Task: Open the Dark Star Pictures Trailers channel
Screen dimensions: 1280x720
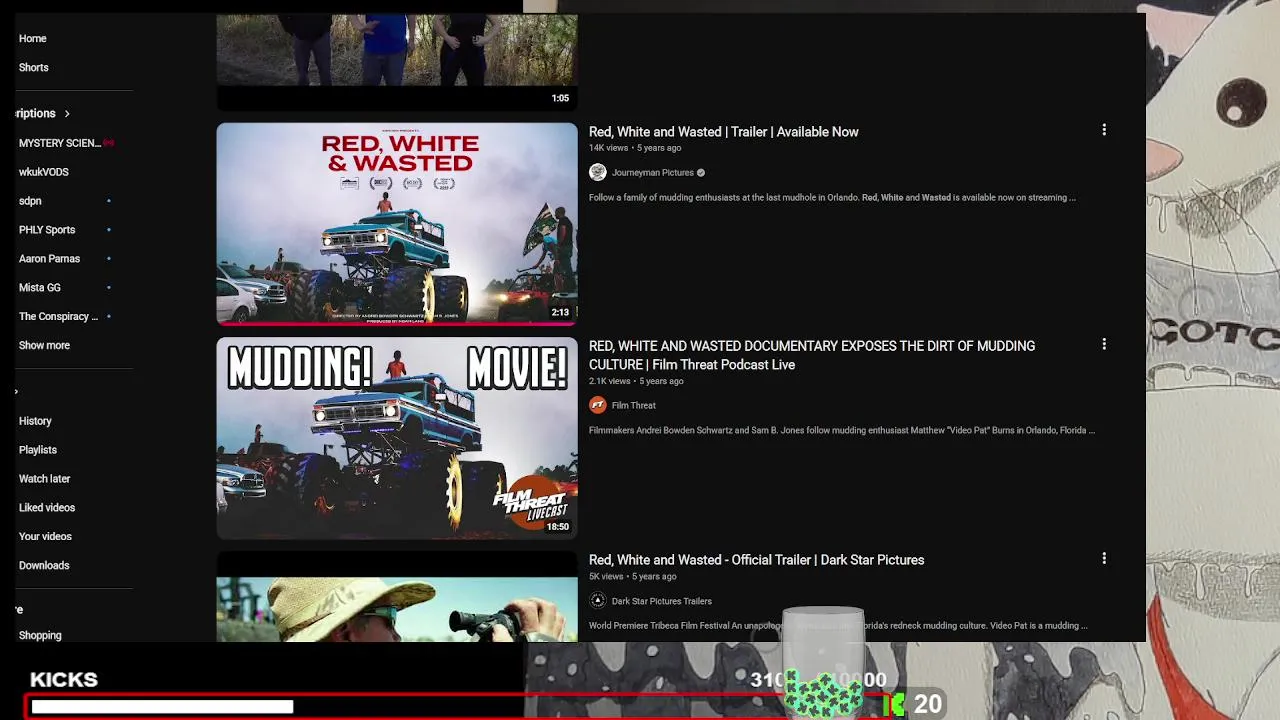Action: (x=661, y=601)
